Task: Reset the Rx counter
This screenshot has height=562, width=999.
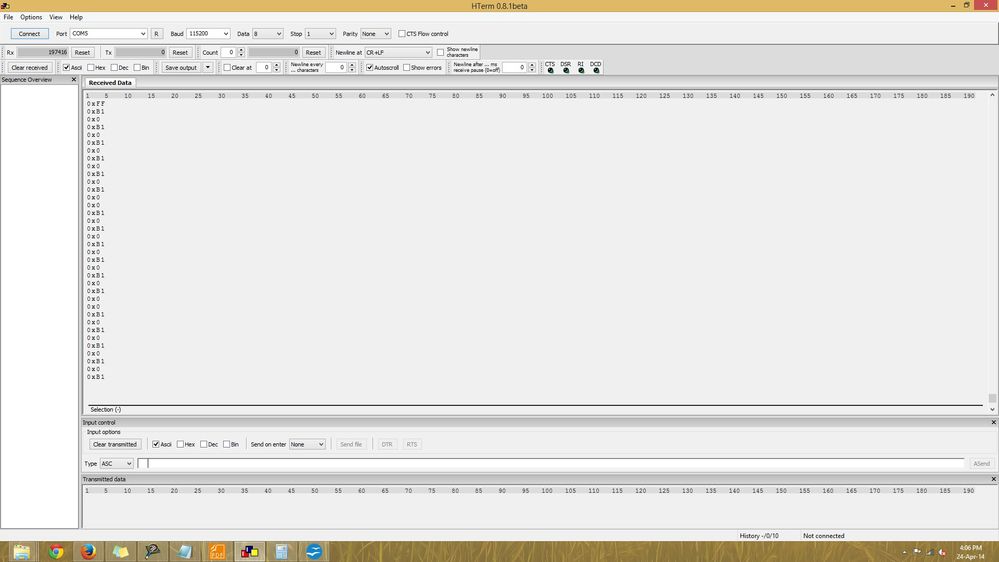Action: (82, 52)
